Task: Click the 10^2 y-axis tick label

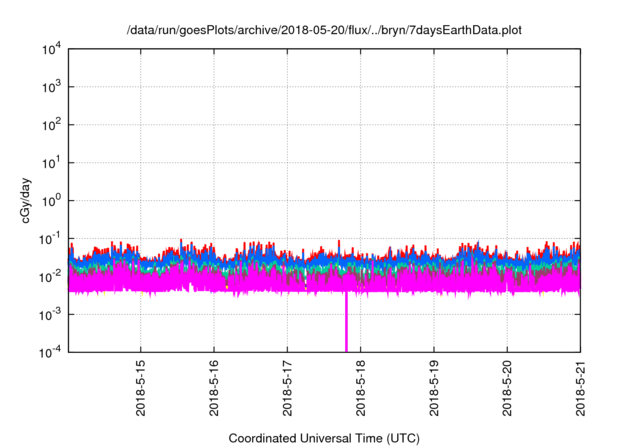Action: (51, 125)
